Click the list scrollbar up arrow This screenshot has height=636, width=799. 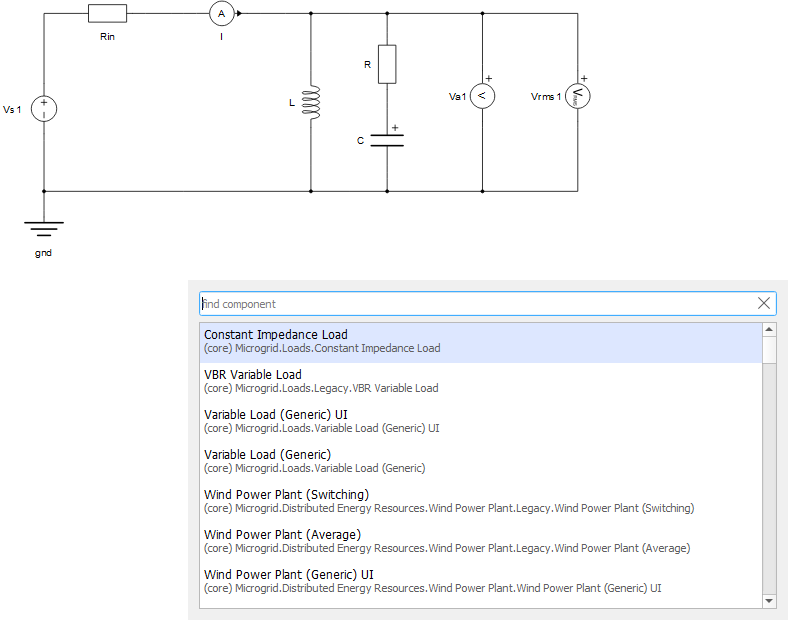(x=769, y=330)
